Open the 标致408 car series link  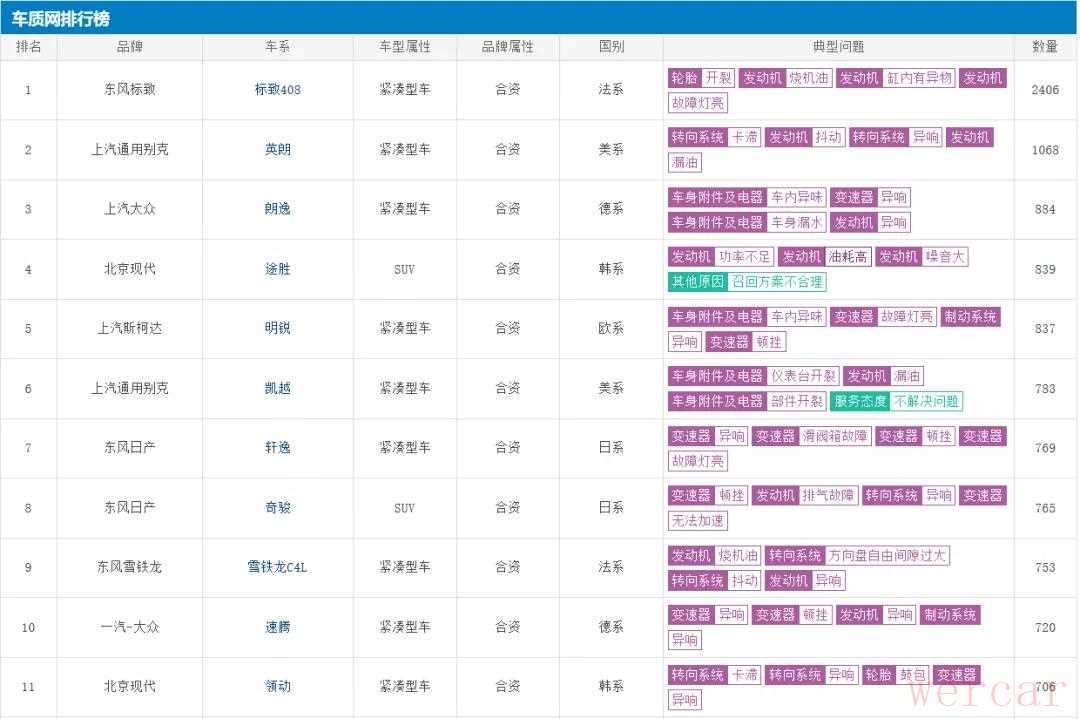(277, 89)
